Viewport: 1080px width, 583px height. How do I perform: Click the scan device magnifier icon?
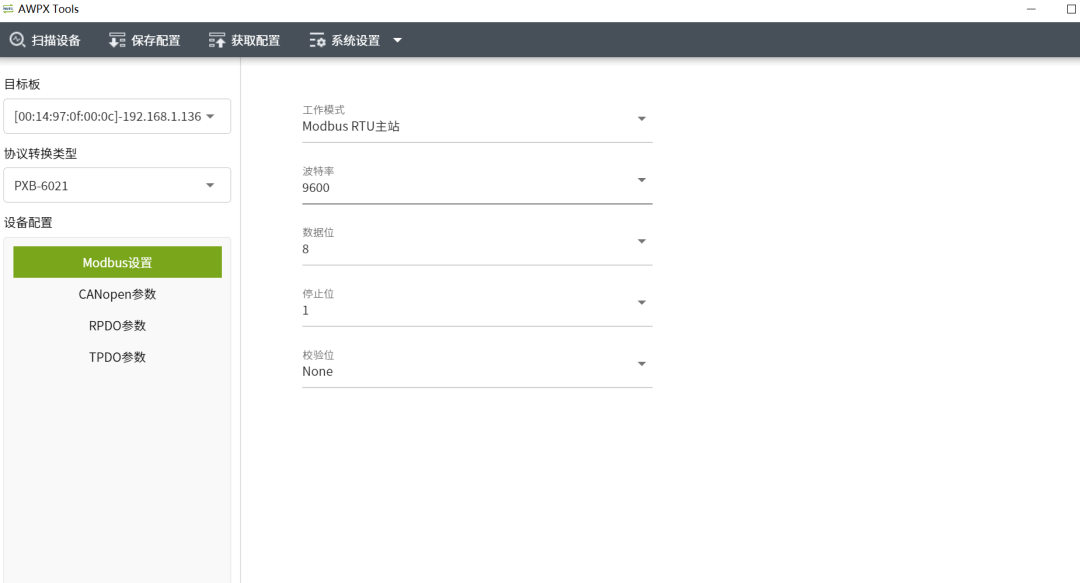click(x=17, y=40)
